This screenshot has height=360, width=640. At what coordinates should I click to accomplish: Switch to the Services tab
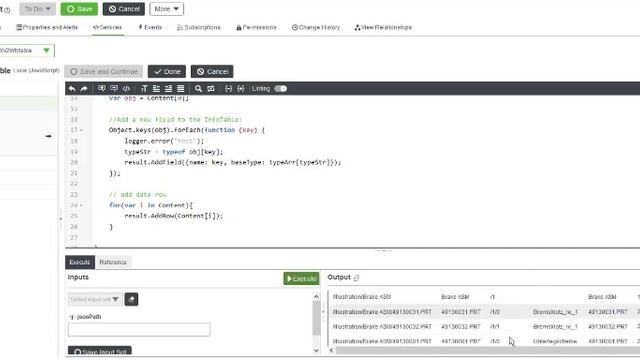(x=107, y=27)
